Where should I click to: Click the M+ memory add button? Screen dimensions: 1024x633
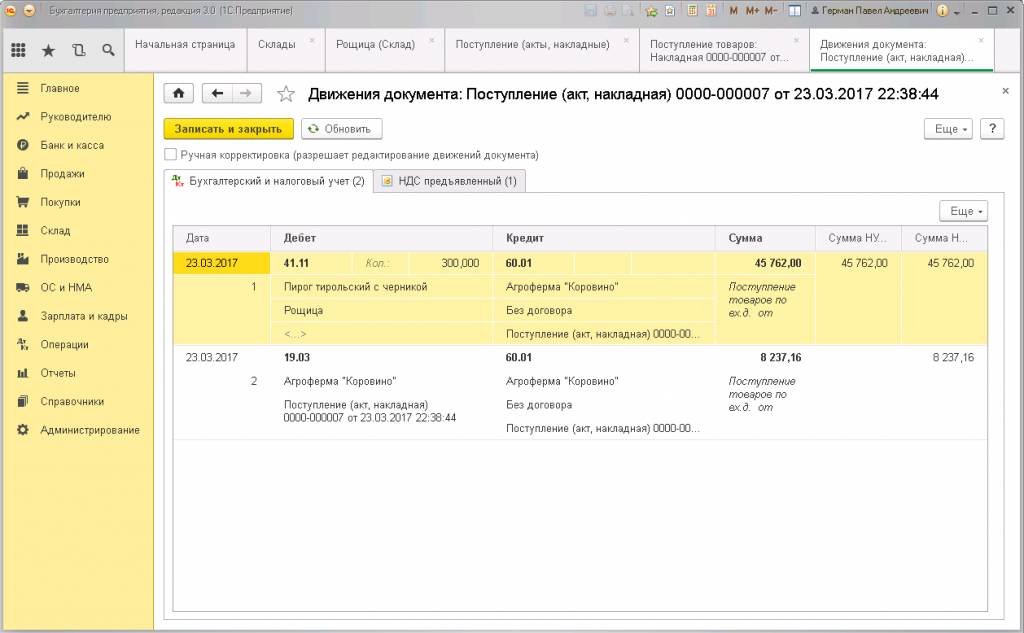pyautogui.click(x=752, y=10)
